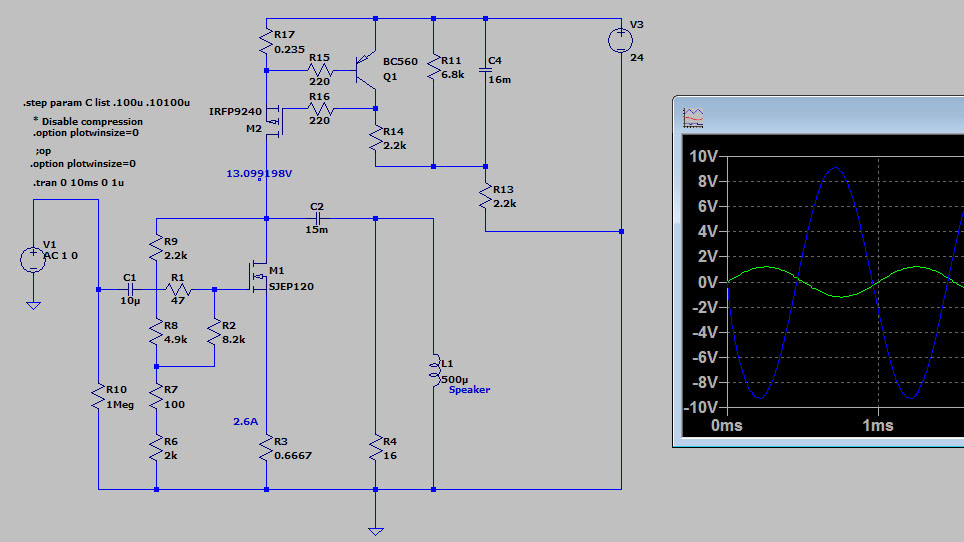Image resolution: width=964 pixels, height=542 pixels.
Task: Click the 13.099198V voltage label
Action: coord(259,174)
